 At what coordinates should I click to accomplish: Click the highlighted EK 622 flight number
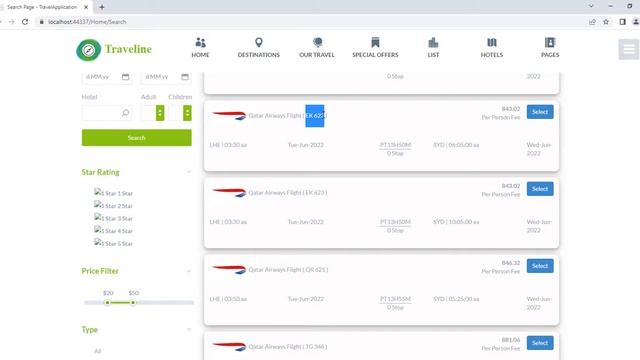click(x=315, y=116)
